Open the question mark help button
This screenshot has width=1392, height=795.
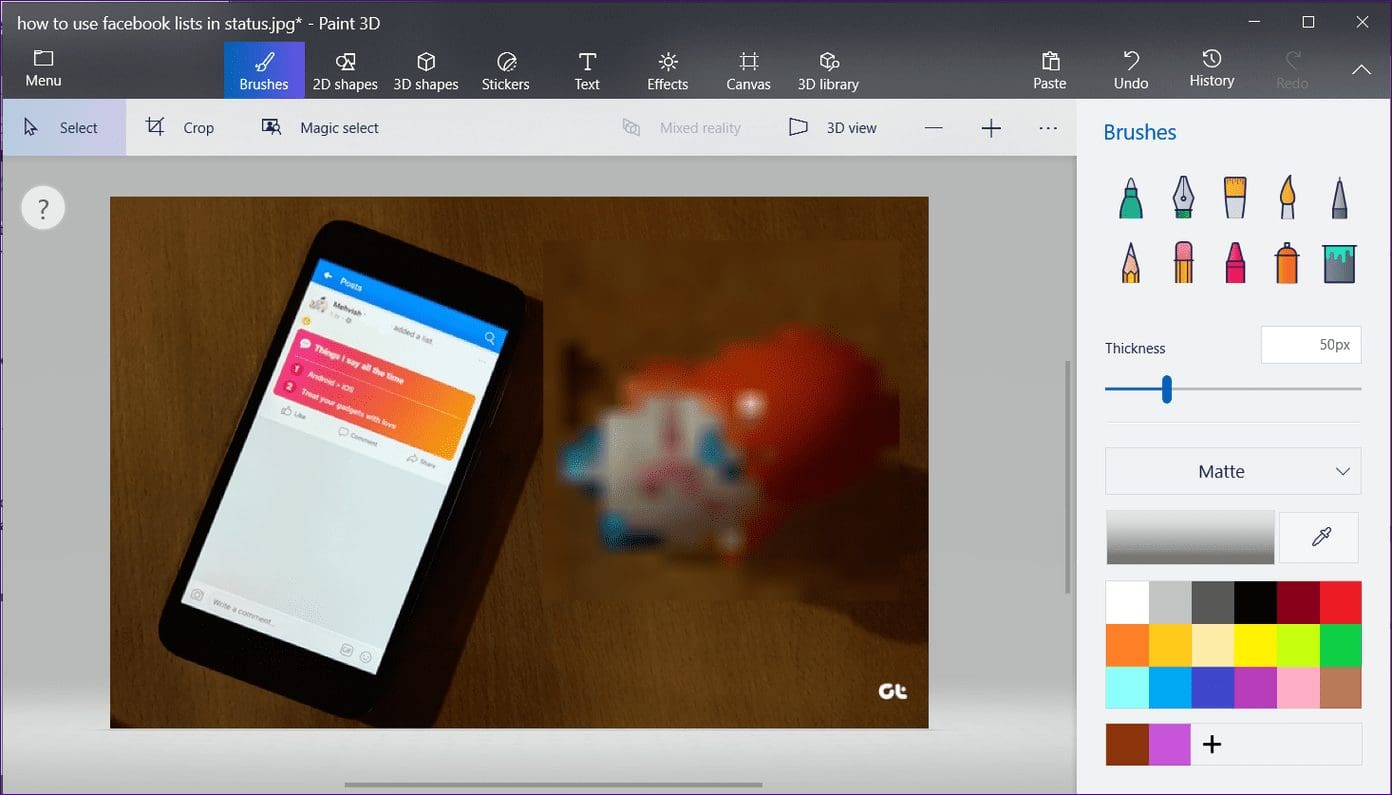43,208
